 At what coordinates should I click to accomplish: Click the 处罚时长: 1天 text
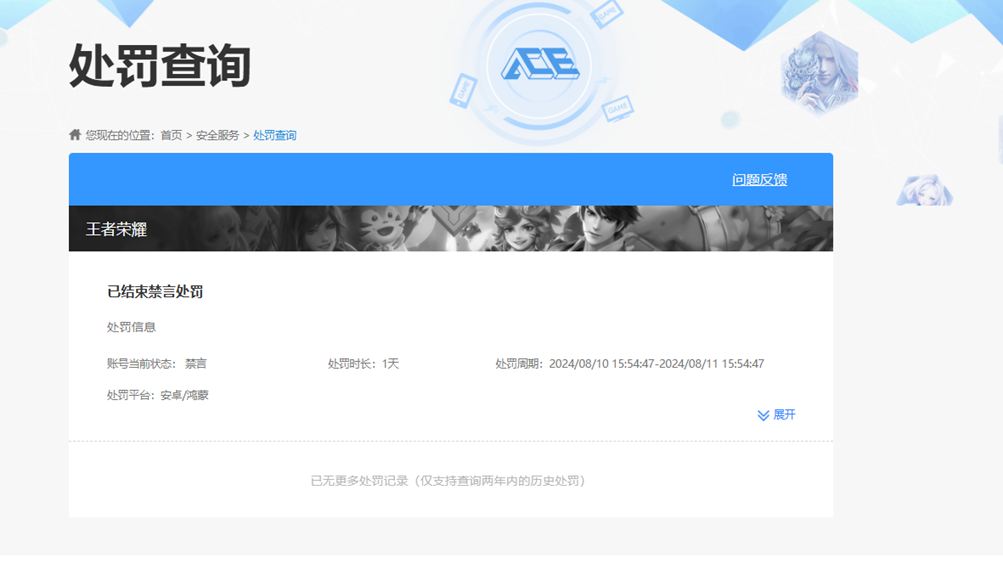click(x=363, y=363)
